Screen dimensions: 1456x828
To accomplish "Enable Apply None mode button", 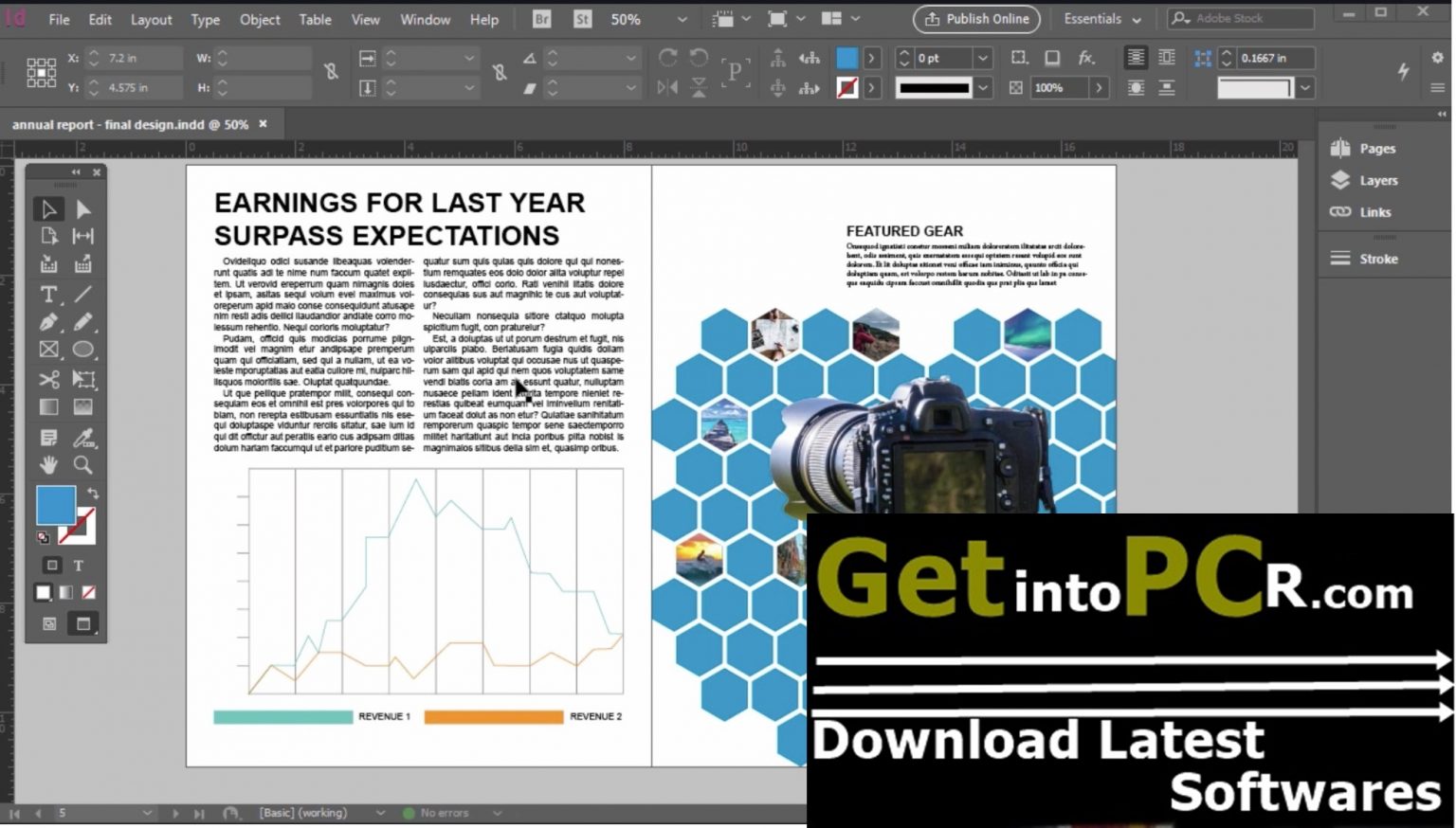I will 88,592.
